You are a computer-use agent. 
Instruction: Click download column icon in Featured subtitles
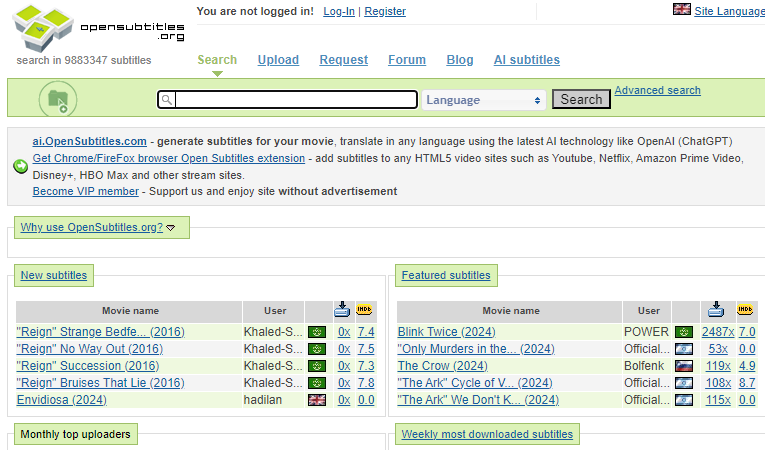point(716,309)
